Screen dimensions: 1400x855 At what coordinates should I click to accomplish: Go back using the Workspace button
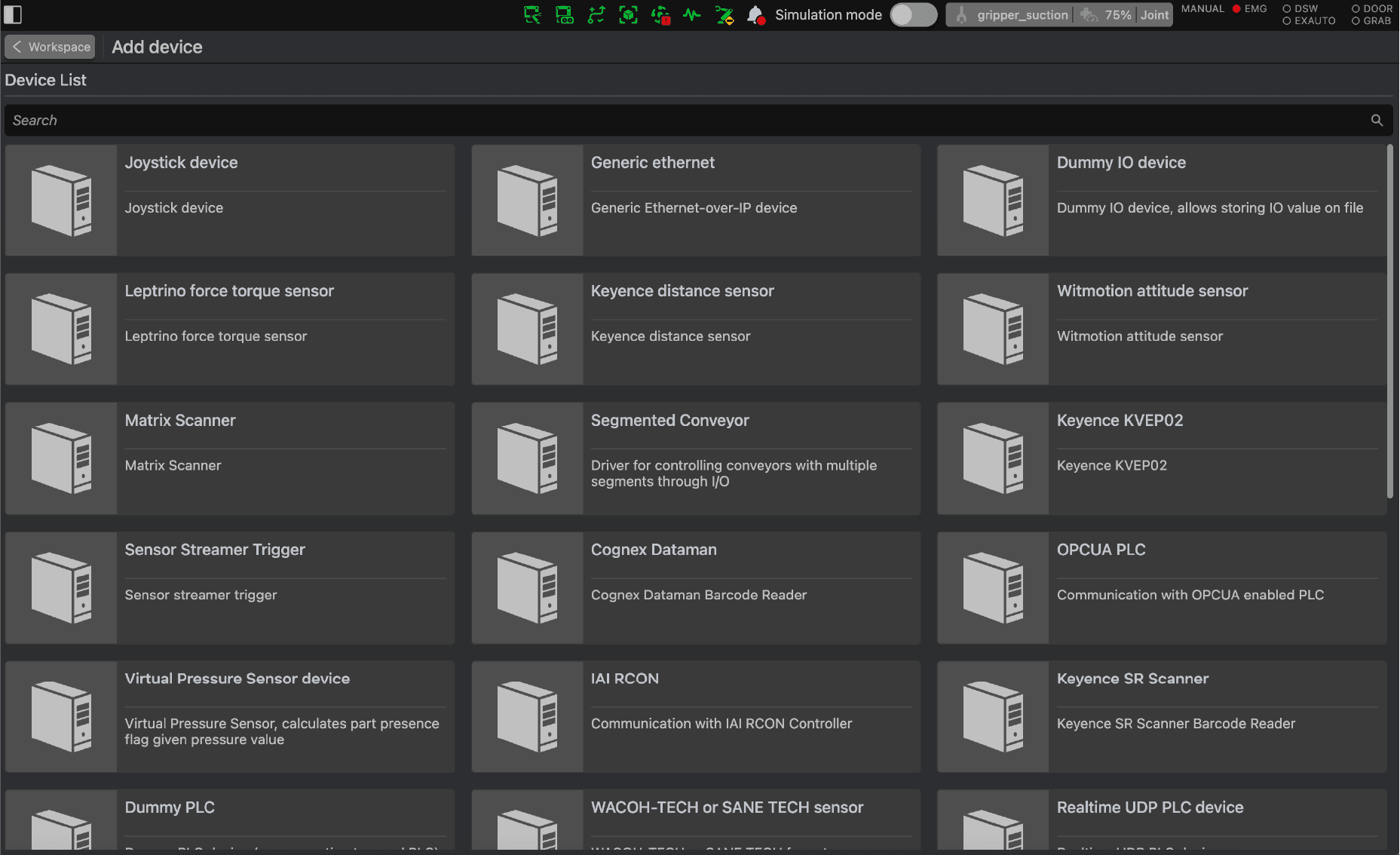50,47
